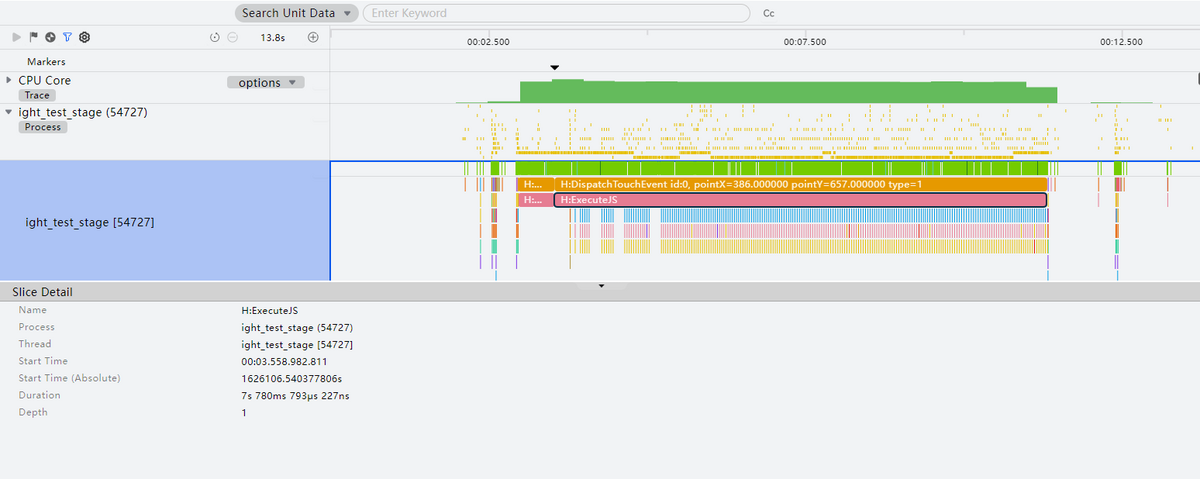Click the Trace tag under CPU Core
This screenshot has height=479, width=1200.
(x=37, y=95)
